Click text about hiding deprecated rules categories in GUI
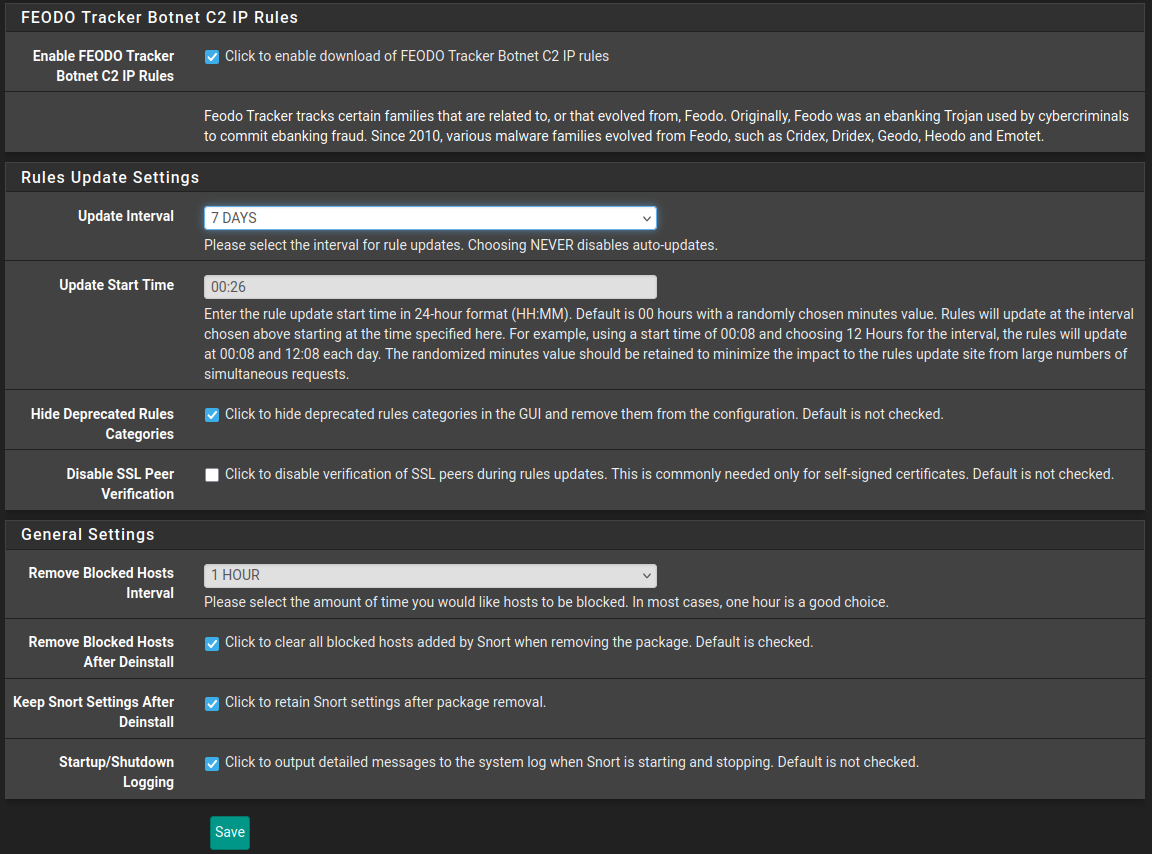This screenshot has height=854, width=1152. click(x=584, y=415)
